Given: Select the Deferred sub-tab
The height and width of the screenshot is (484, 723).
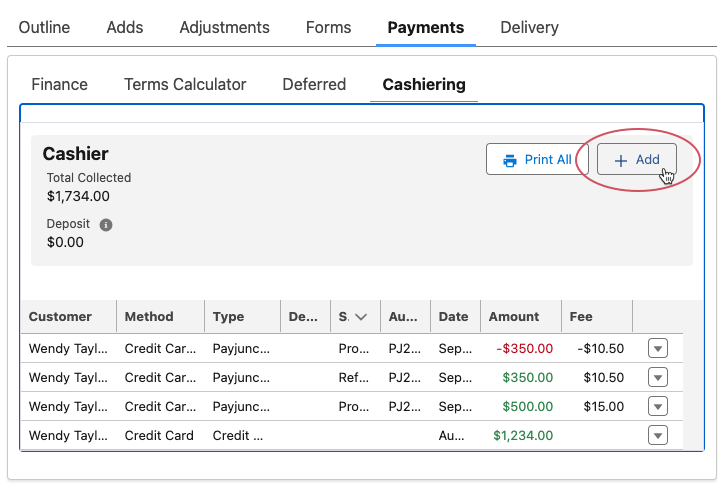Looking at the screenshot, I should coord(314,85).
